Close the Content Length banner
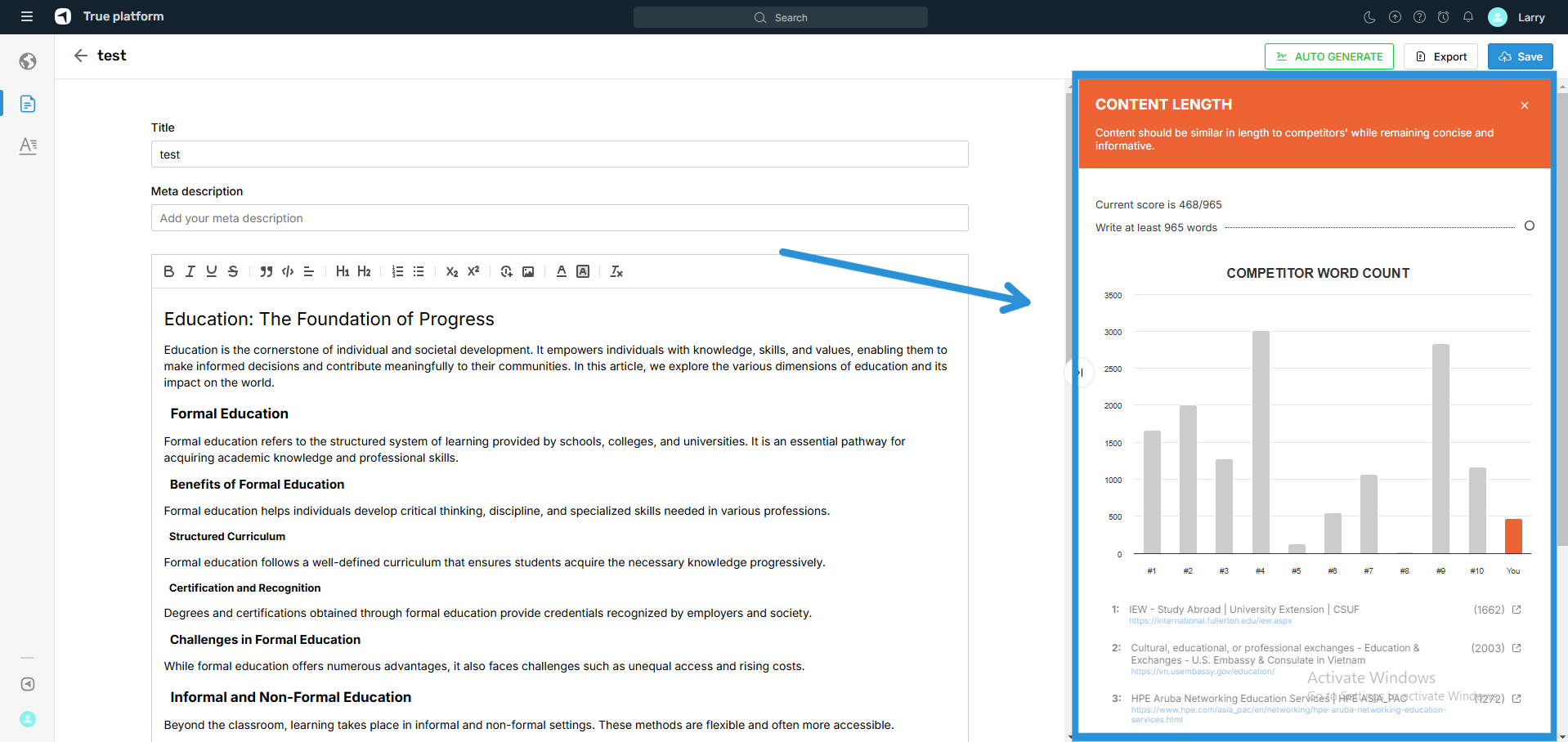 coord(1525,105)
